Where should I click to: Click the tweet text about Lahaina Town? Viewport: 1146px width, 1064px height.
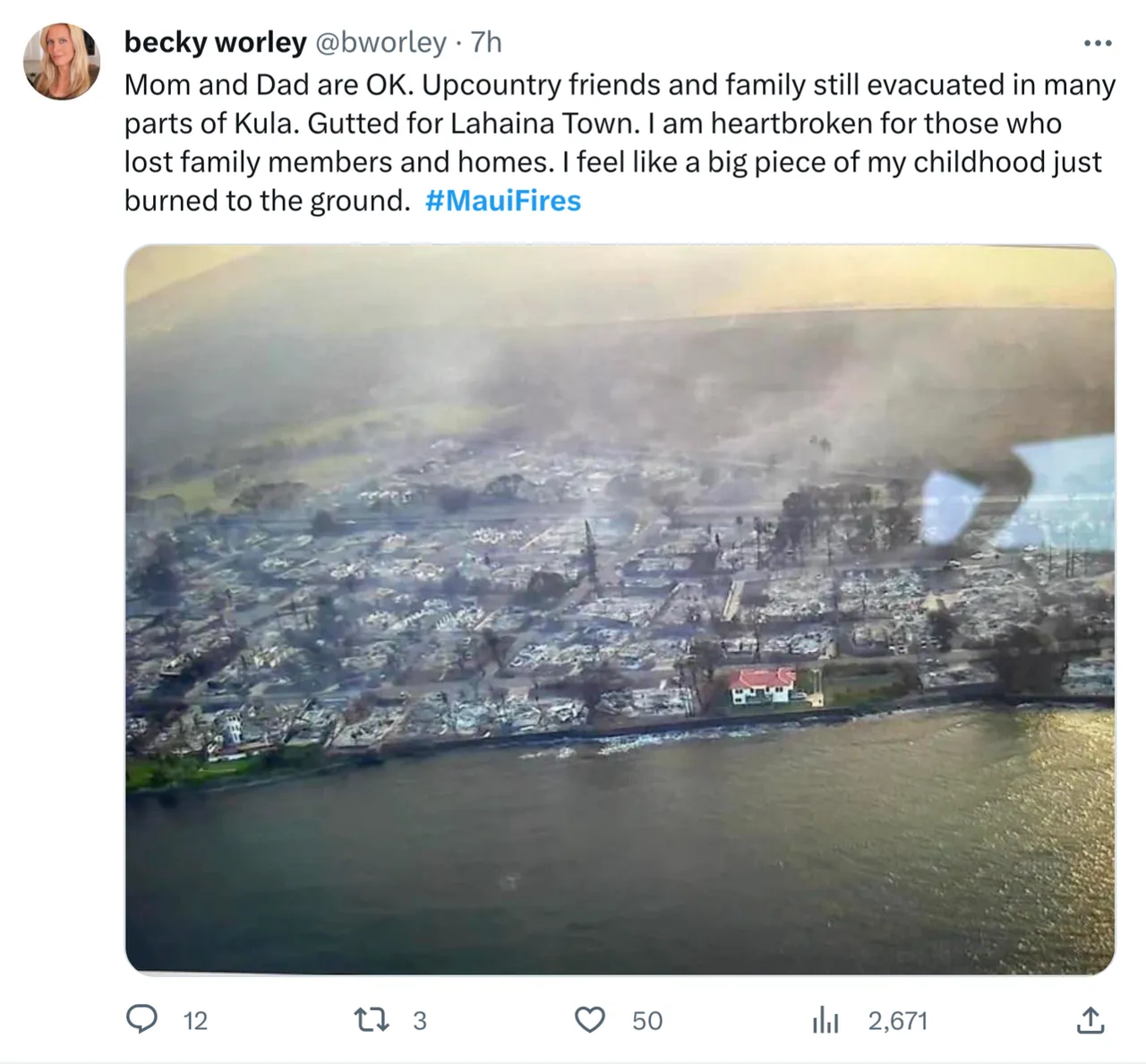pos(620,142)
